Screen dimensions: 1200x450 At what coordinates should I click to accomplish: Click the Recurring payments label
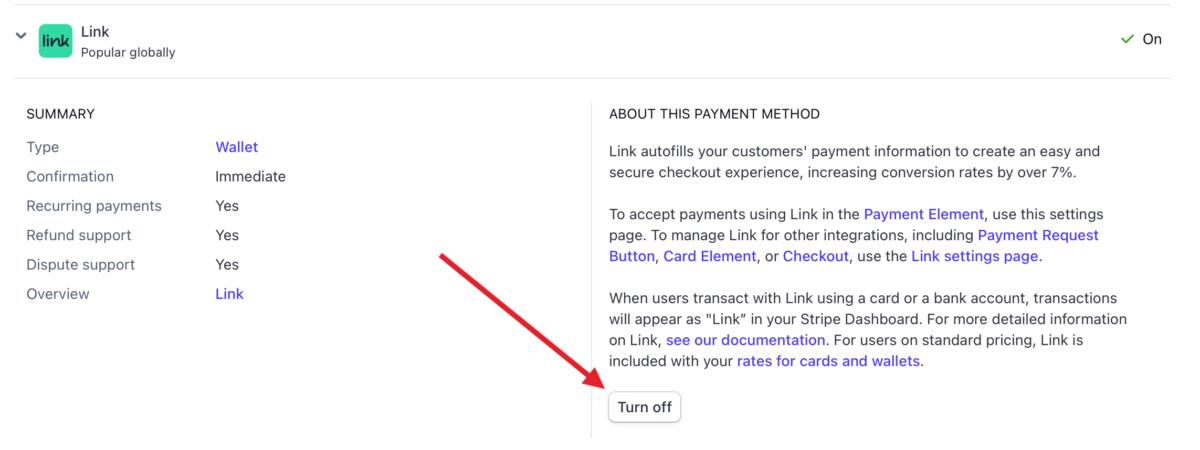coord(94,206)
